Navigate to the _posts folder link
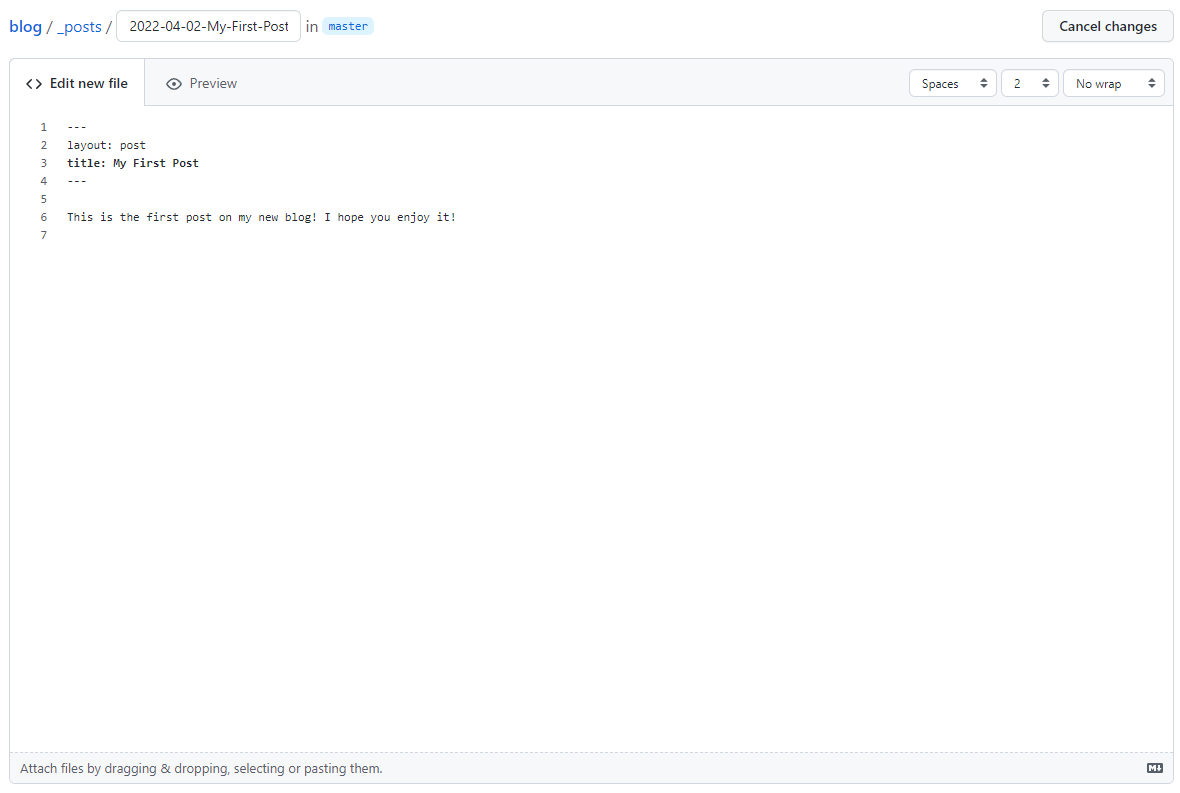1180x793 pixels. (79, 27)
